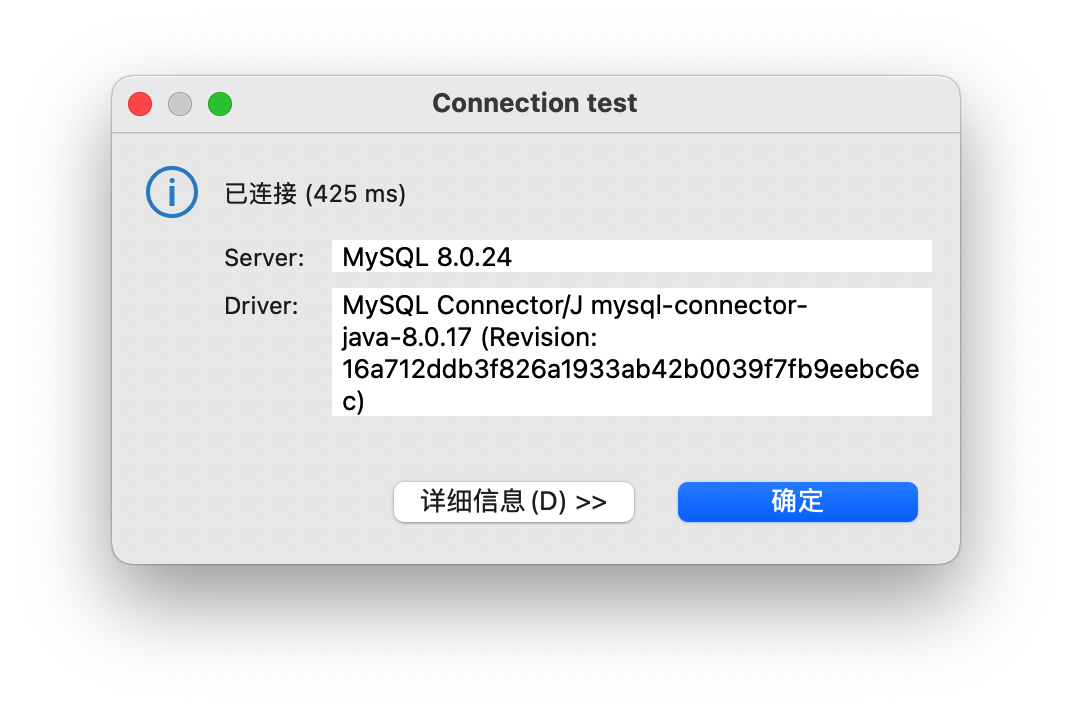Confirm by pressing the 确定 button
1072x712 pixels.
(797, 501)
